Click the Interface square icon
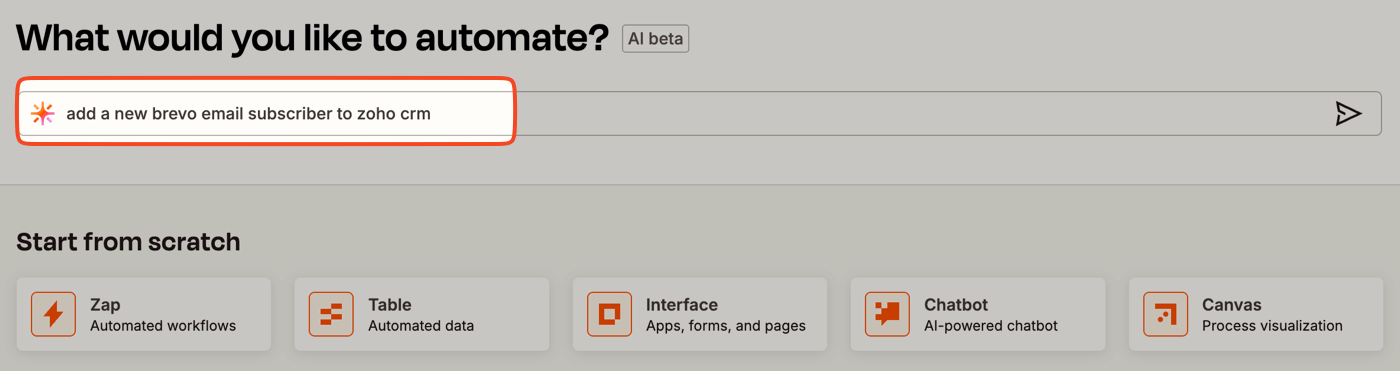This screenshot has width=1400, height=371. [609, 314]
